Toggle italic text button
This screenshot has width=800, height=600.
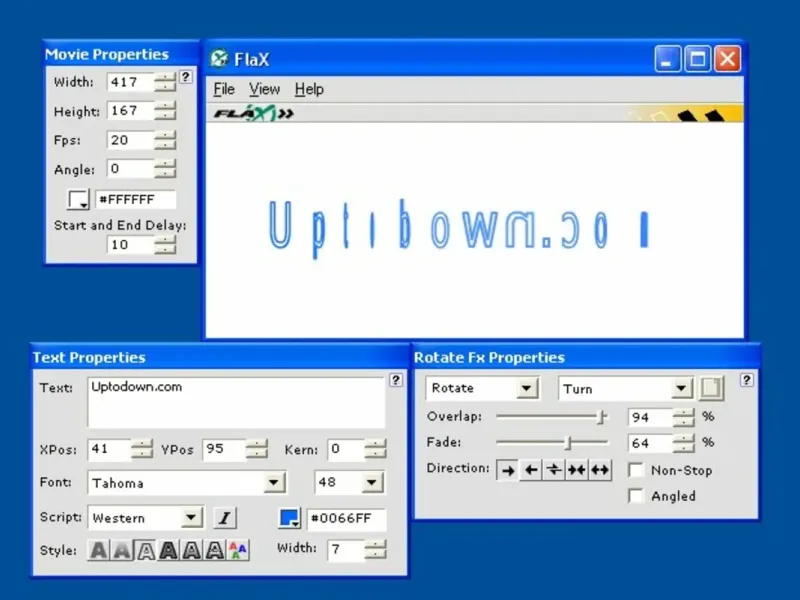224,518
